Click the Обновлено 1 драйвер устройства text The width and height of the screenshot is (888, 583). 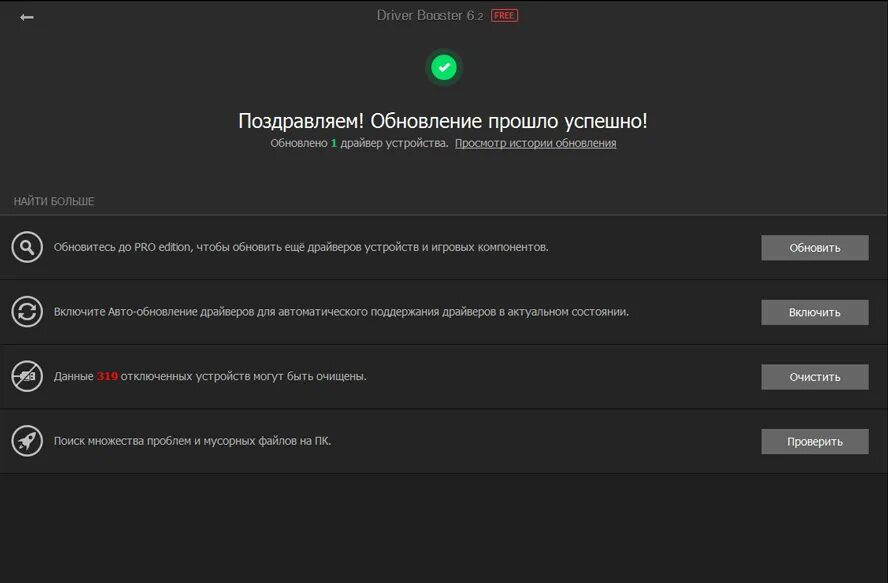[359, 143]
